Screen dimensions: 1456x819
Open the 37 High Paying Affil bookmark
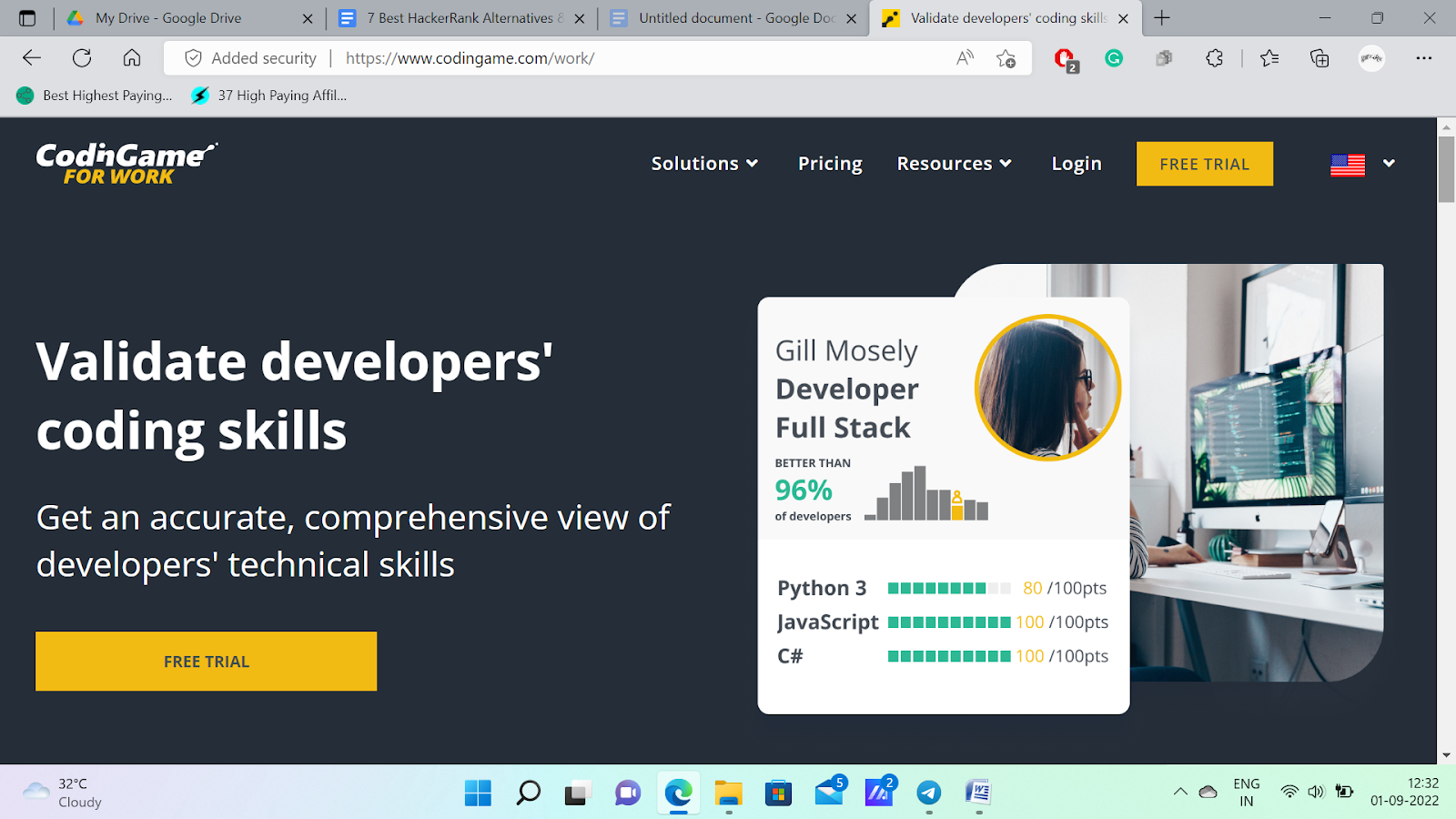coord(269,96)
